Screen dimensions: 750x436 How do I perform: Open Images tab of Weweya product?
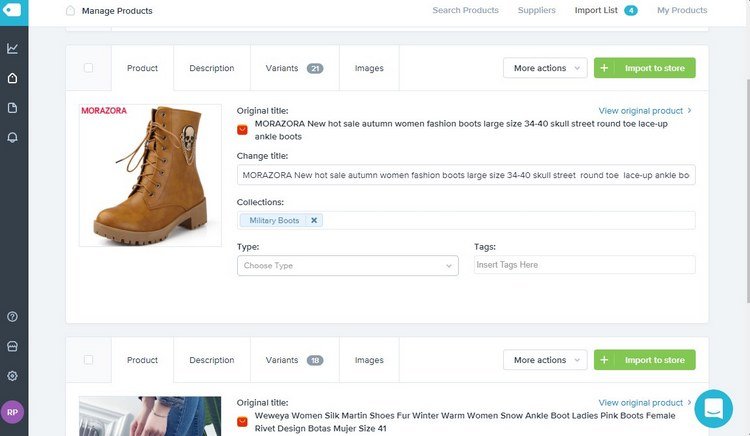coord(369,360)
